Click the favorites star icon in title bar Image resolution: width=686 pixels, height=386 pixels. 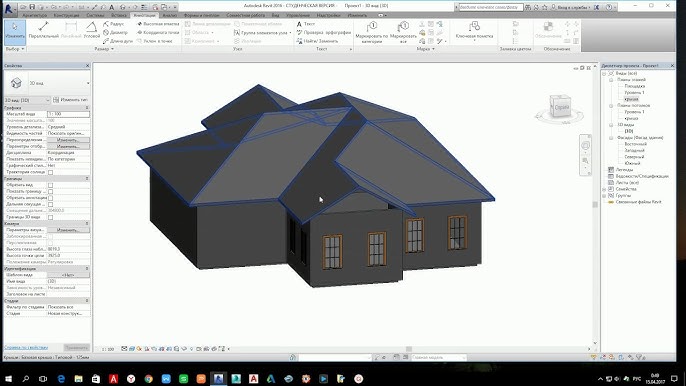click(545, 7)
